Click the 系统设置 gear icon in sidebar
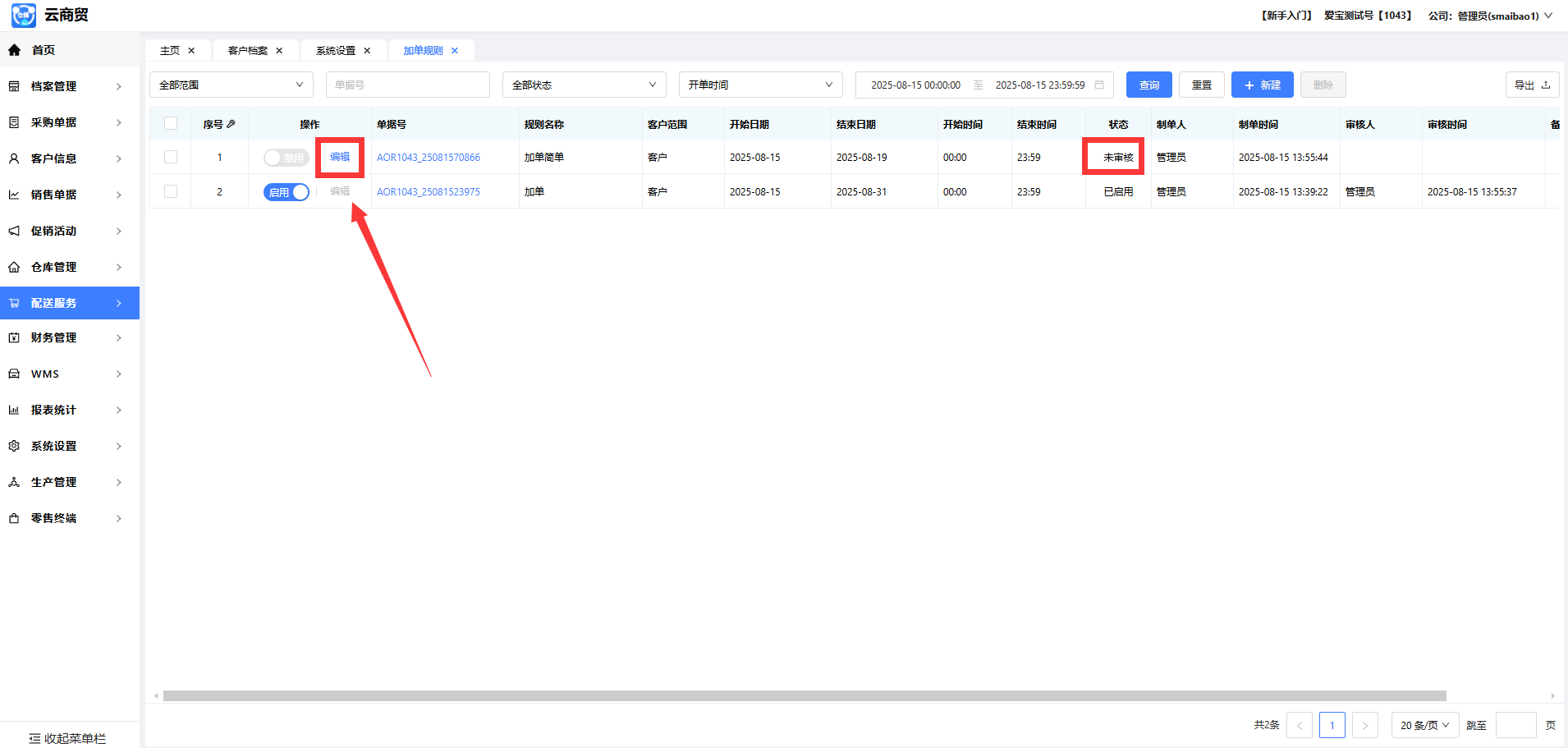1568x748 pixels. (x=14, y=446)
